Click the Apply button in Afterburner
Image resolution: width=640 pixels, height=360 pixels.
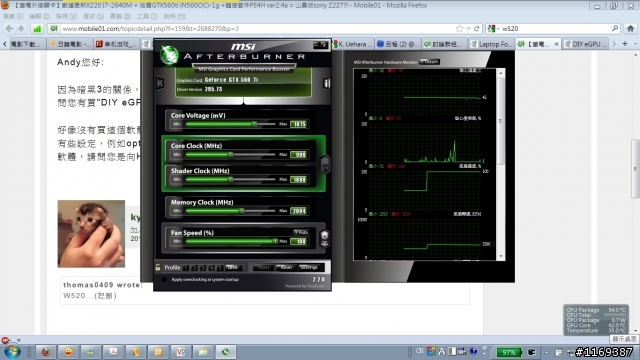click(263, 267)
